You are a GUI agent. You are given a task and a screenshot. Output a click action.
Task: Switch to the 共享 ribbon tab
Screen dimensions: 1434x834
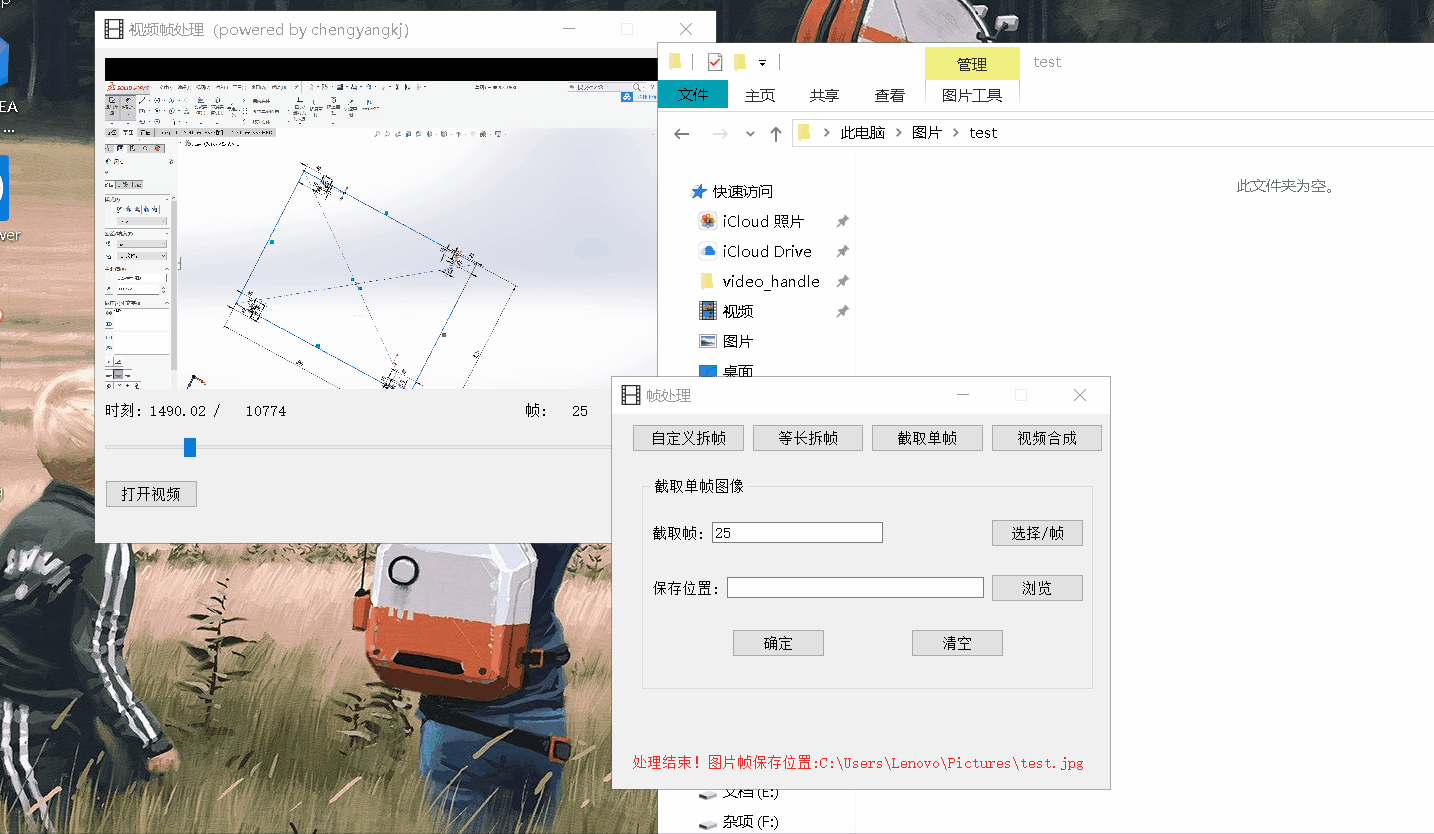[824, 95]
